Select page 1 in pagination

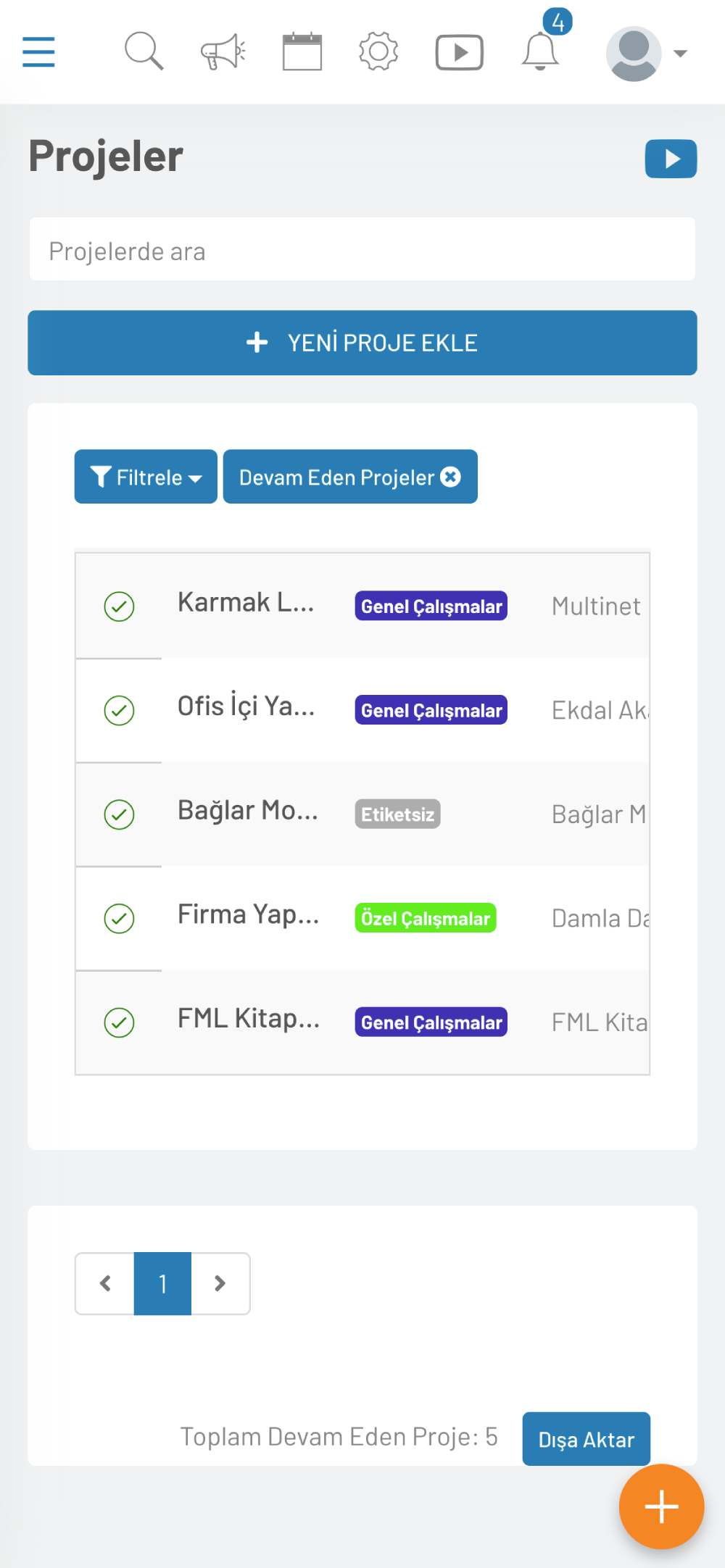(x=162, y=1283)
